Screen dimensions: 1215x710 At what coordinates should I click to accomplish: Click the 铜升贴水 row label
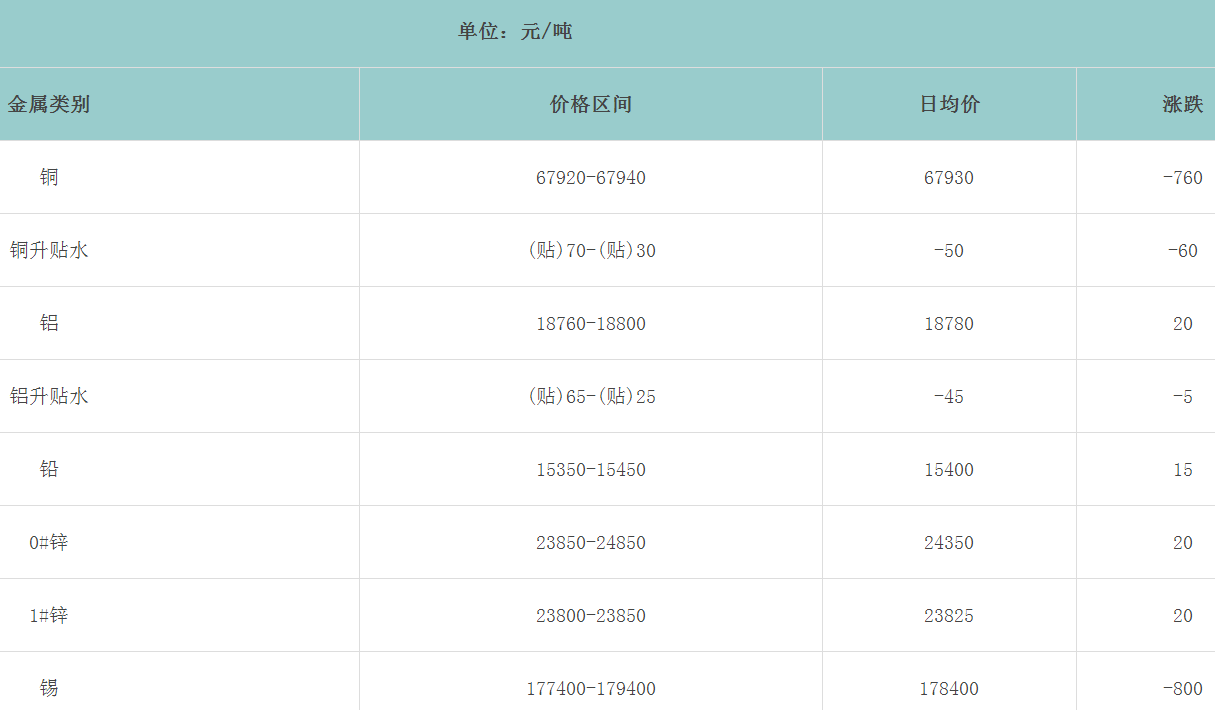49,250
